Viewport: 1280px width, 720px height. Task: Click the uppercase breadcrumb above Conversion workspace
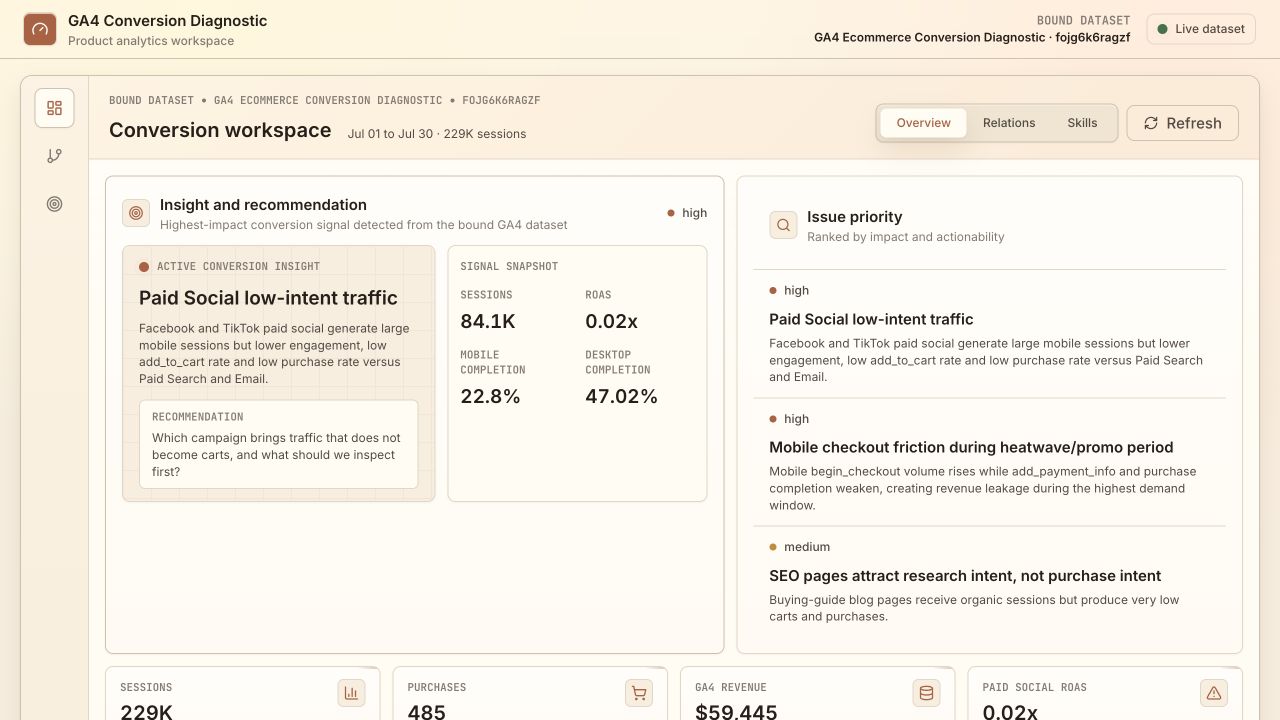[325, 101]
